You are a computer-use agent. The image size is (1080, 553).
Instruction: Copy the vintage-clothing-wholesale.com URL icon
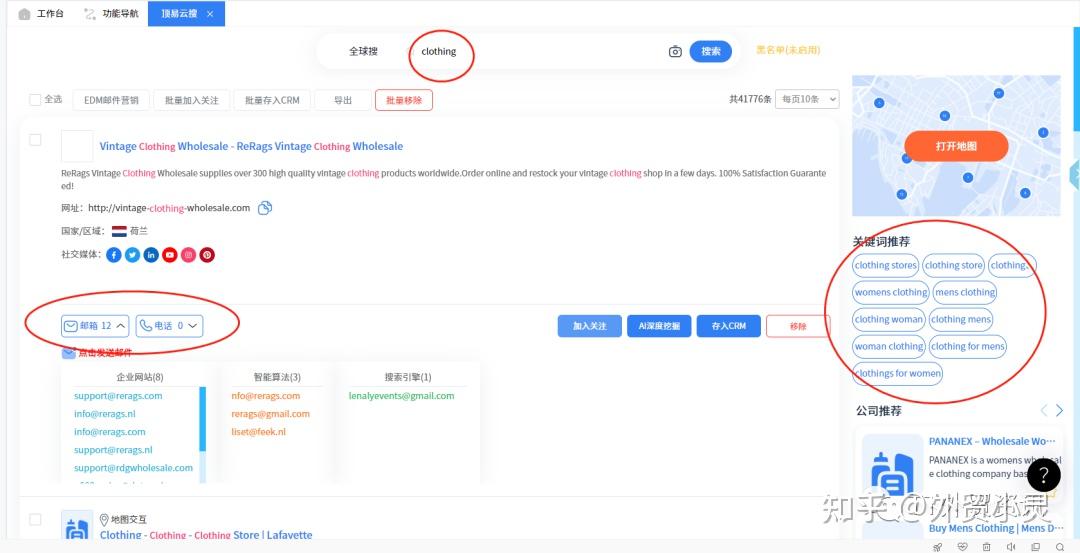(x=264, y=208)
